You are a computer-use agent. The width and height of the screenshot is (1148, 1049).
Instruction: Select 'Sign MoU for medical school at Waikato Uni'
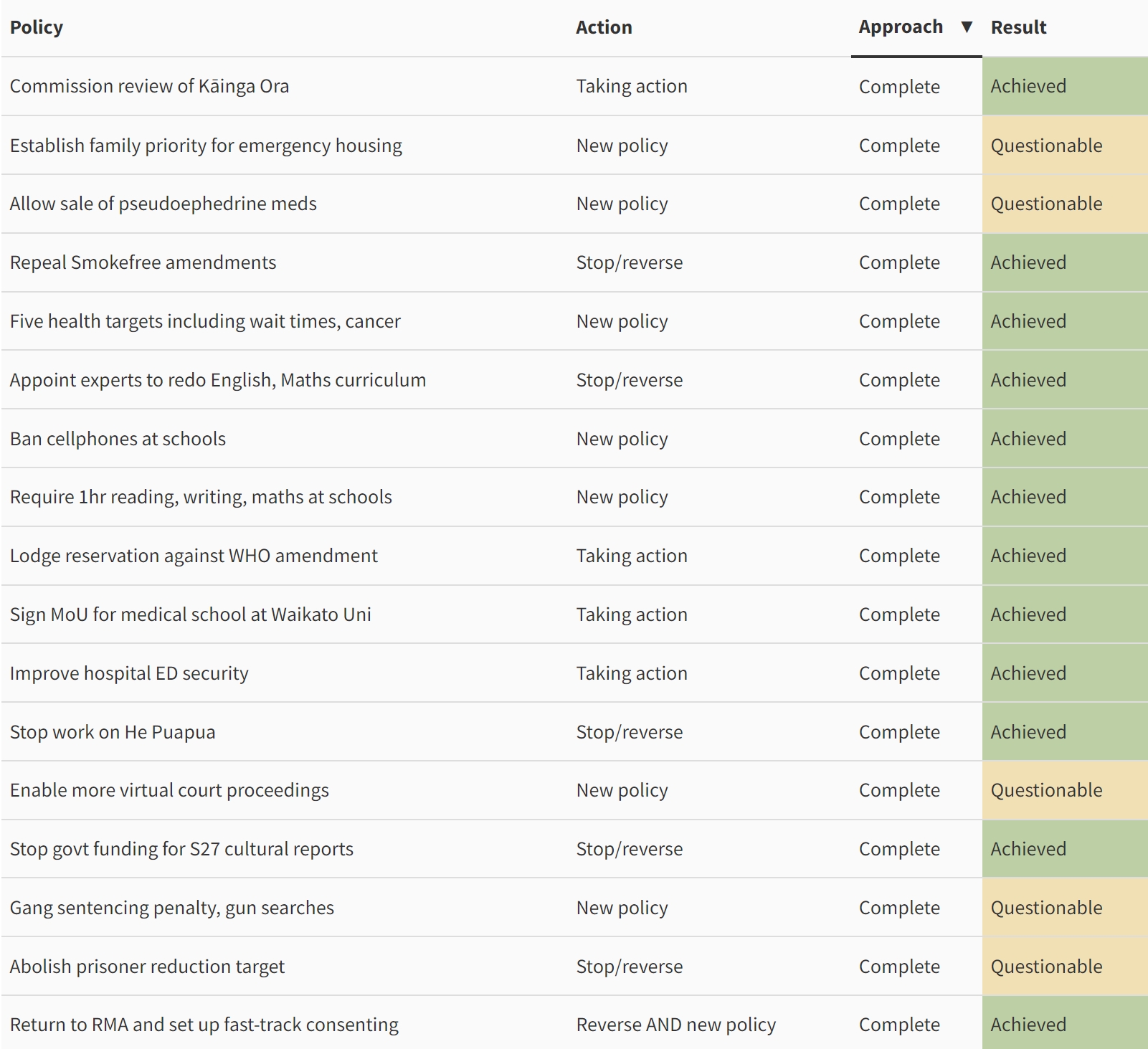(191, 614)
